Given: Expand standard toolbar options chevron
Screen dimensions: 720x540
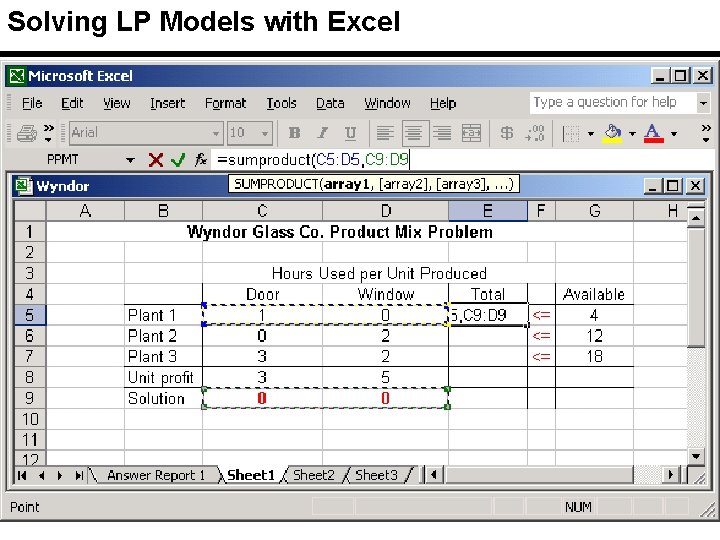Looking at the screenshot, I should pyautogui.click(x=48, y=133).
